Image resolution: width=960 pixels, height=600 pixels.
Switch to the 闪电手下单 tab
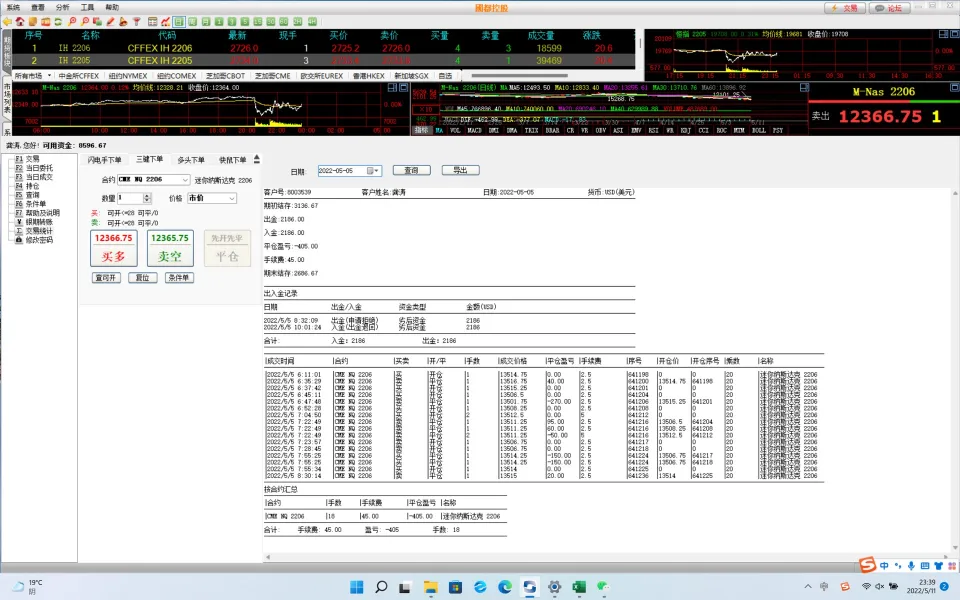105,159
